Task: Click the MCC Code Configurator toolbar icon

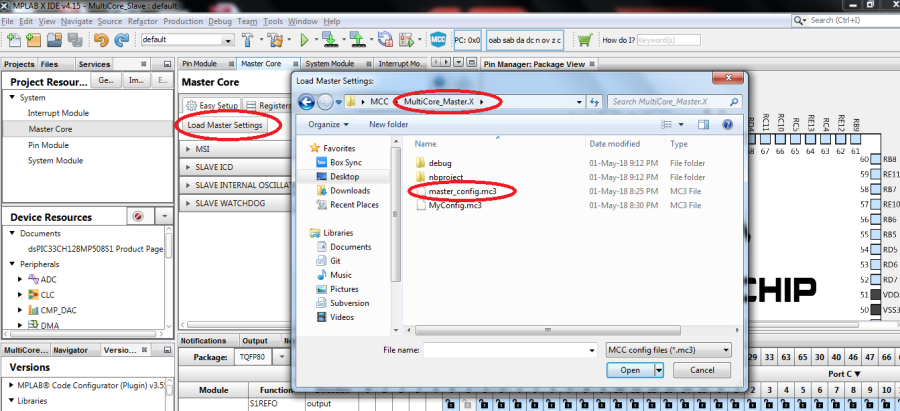Action: tap(438, 40)
